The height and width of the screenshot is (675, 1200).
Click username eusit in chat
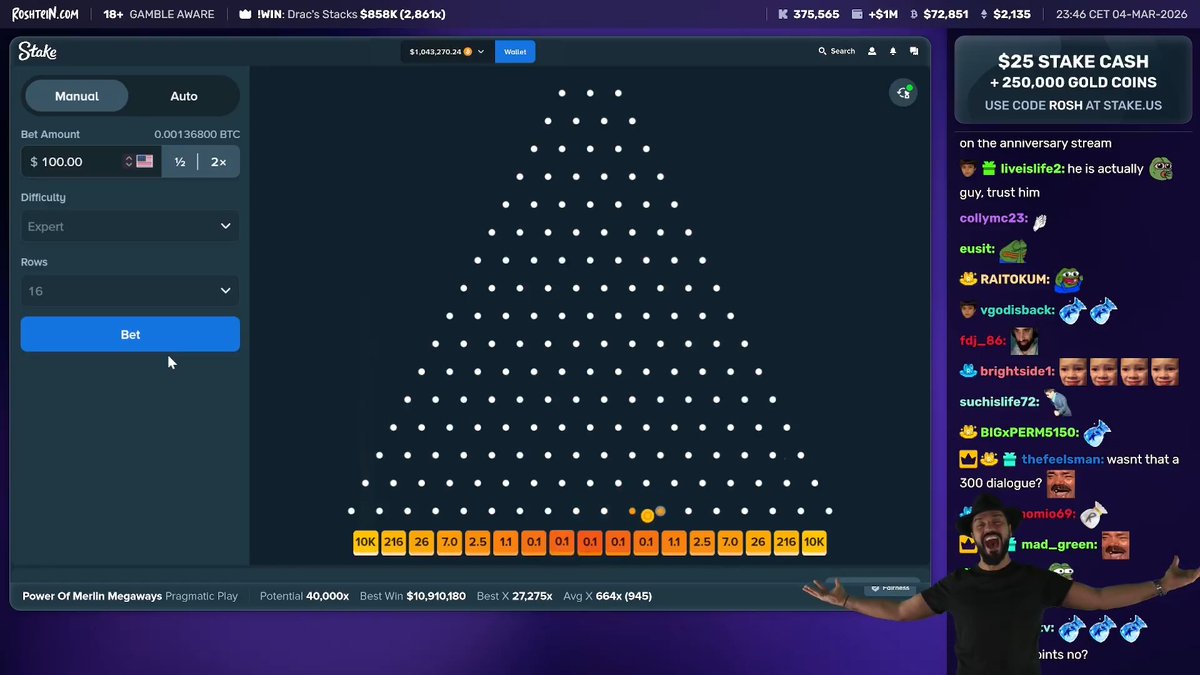(977, 249)
